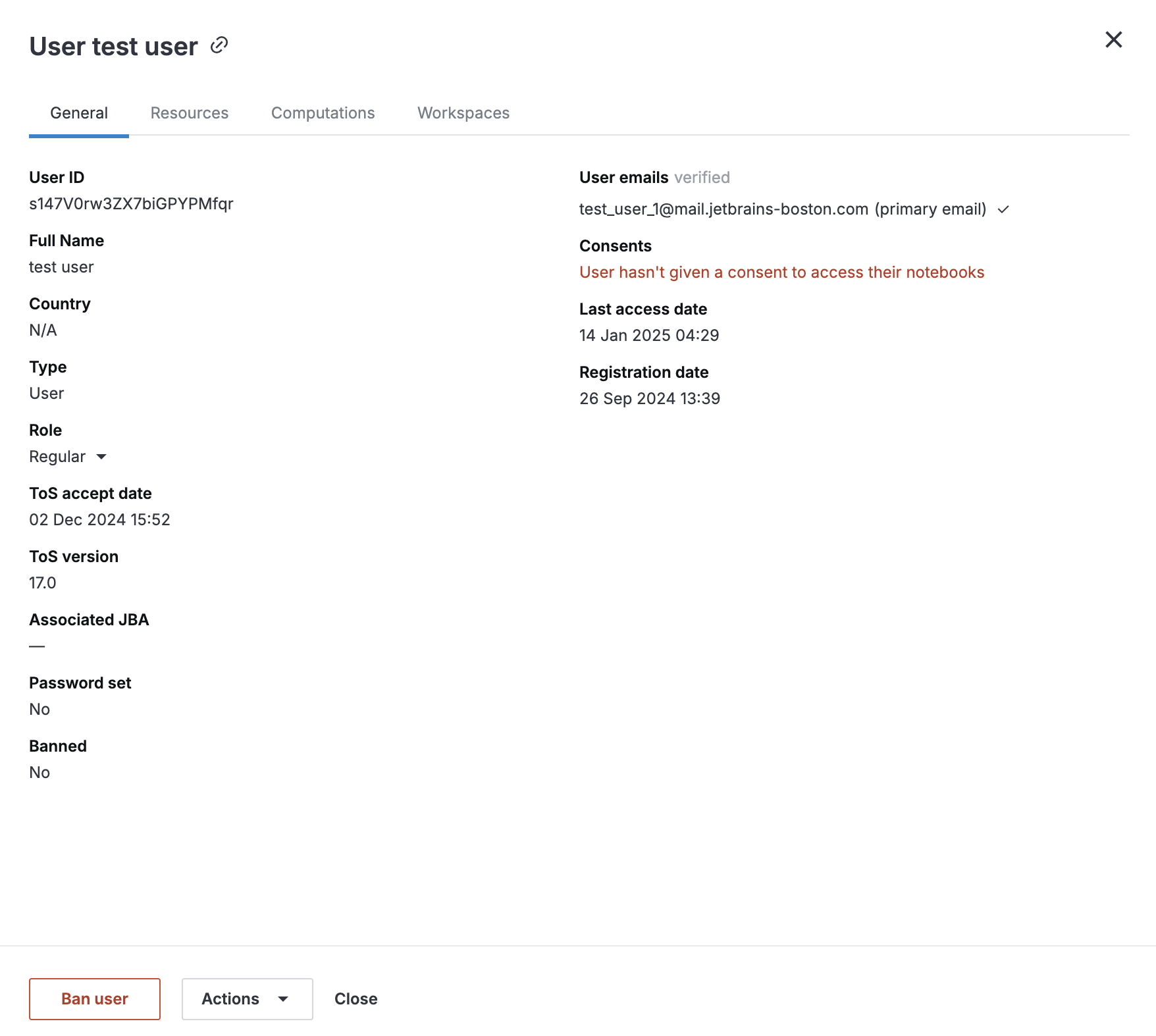Switch to the Resources tab
Image resolution: width=1156 pixels, height=1036 pixels.
click(190, 113)
